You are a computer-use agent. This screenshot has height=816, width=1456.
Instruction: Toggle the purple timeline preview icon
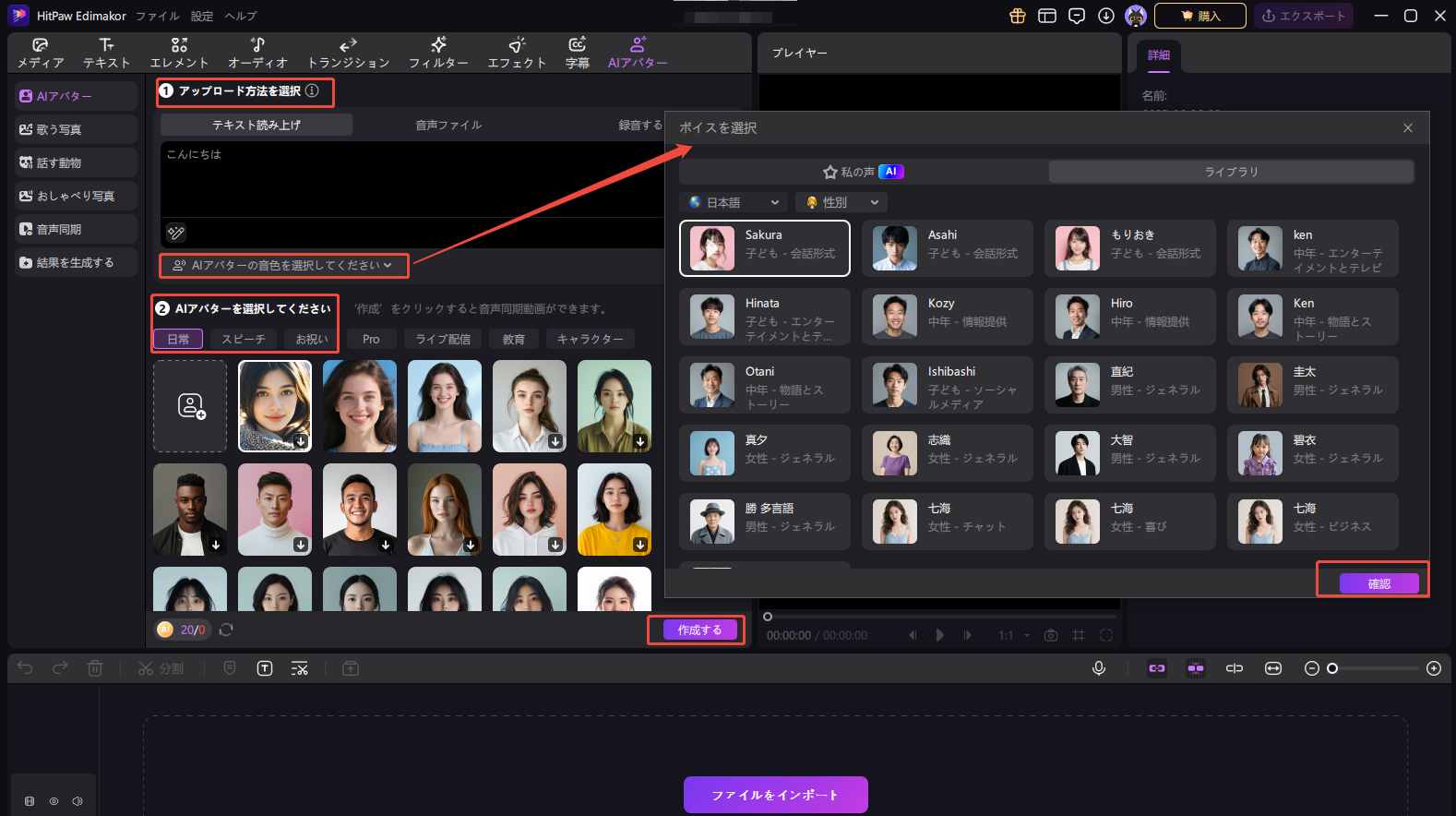(1196, 668)
